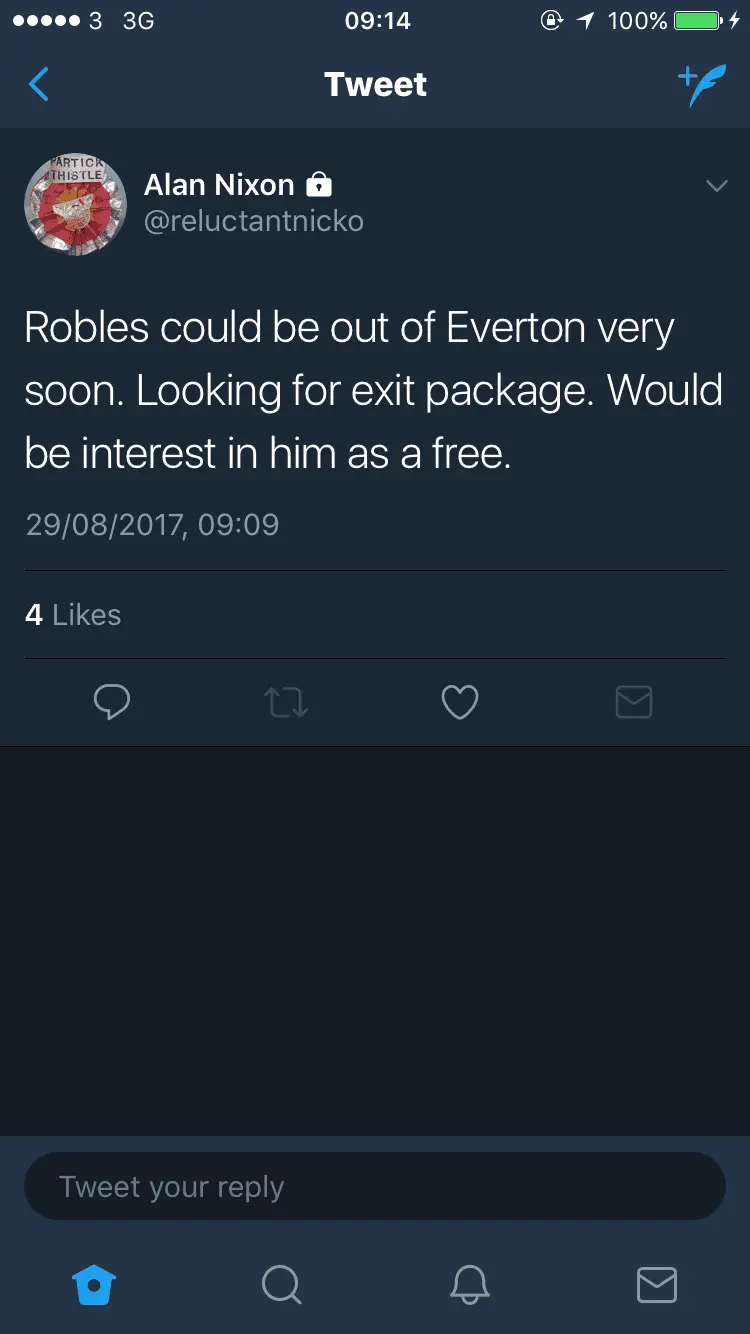Tap the back arrow icon
This screenshot has width=750, height=1334.
pyautogui.click(x=39, y=85)
